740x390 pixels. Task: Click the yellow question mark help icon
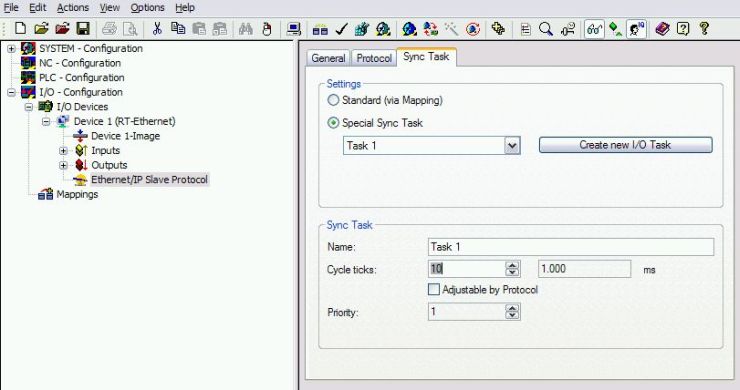704,29
